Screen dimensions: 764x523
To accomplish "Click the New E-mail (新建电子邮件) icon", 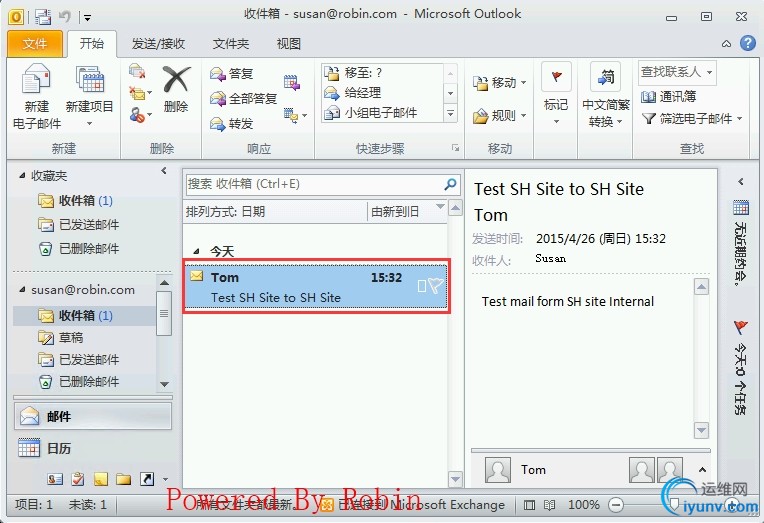I will (x=37, y=79).
